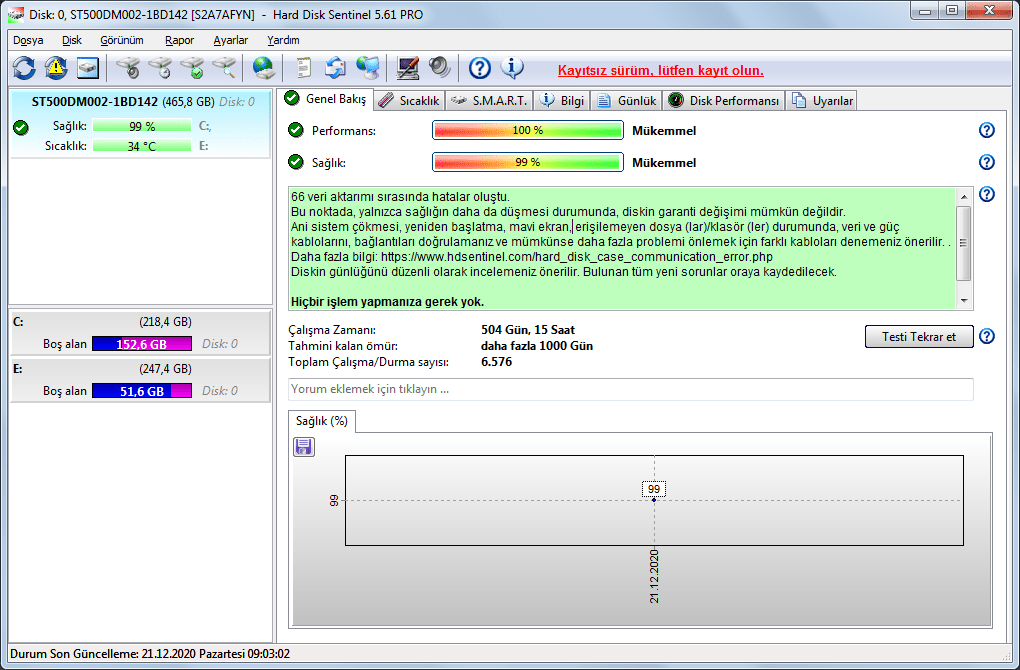The width and height of the screenshot is (1020, 670).
Task: Click the sidebar Sıcaklık 34 °C bar
Action: point(142,146)
